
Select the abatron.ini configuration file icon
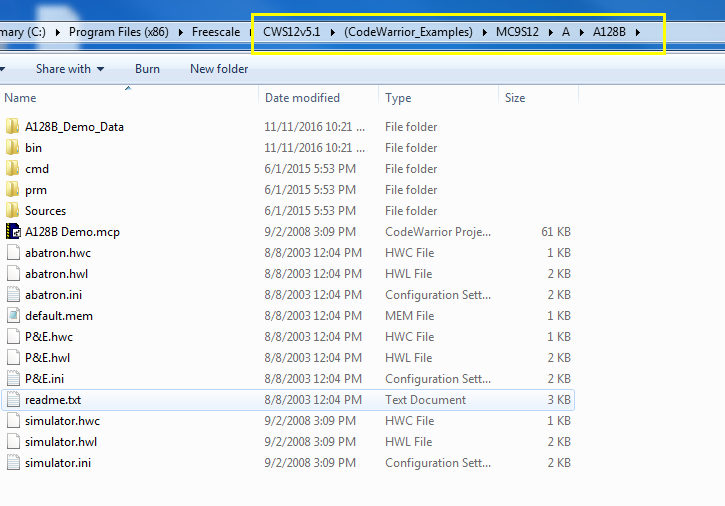coord(13,295)
